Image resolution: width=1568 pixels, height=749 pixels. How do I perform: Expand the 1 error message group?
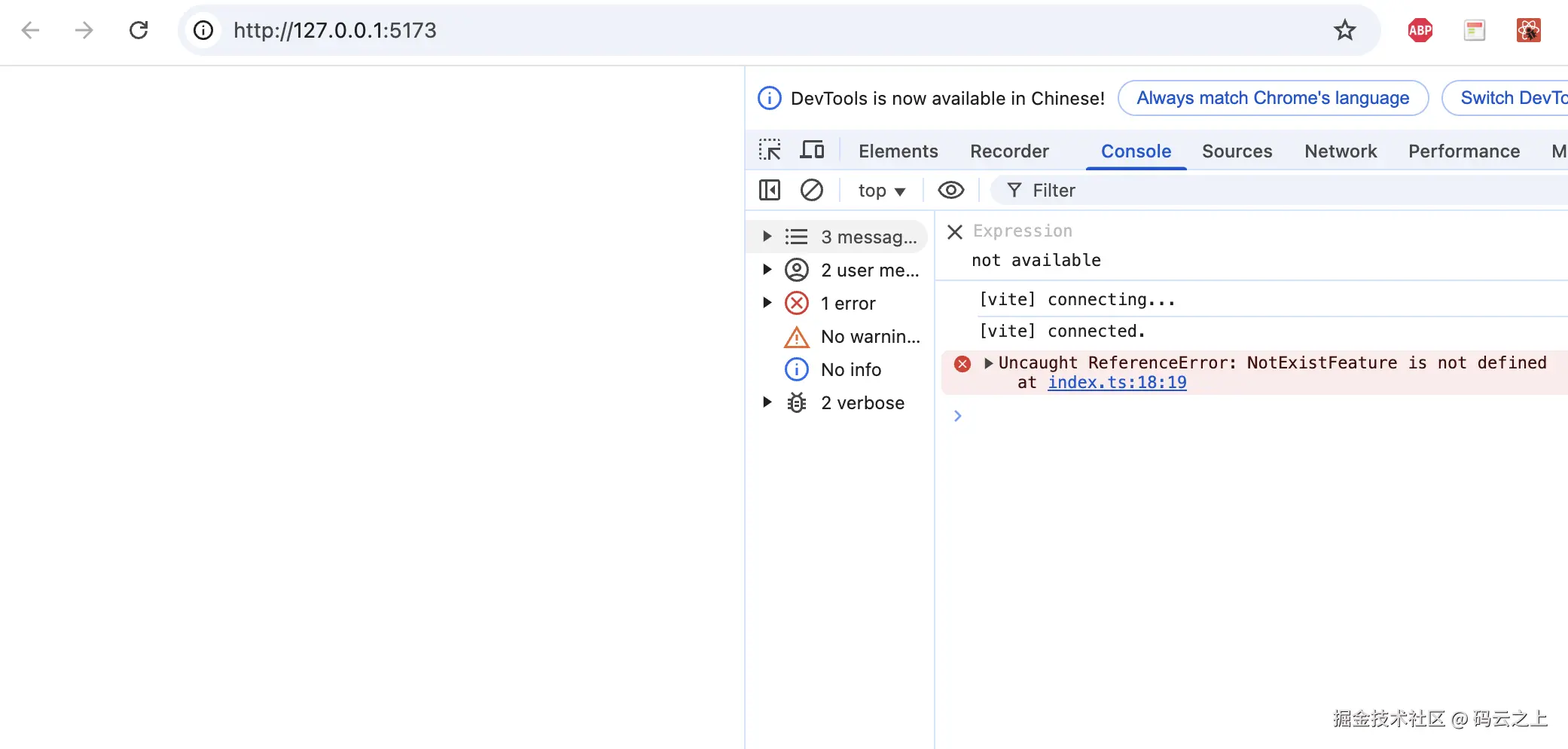(767, 303)
